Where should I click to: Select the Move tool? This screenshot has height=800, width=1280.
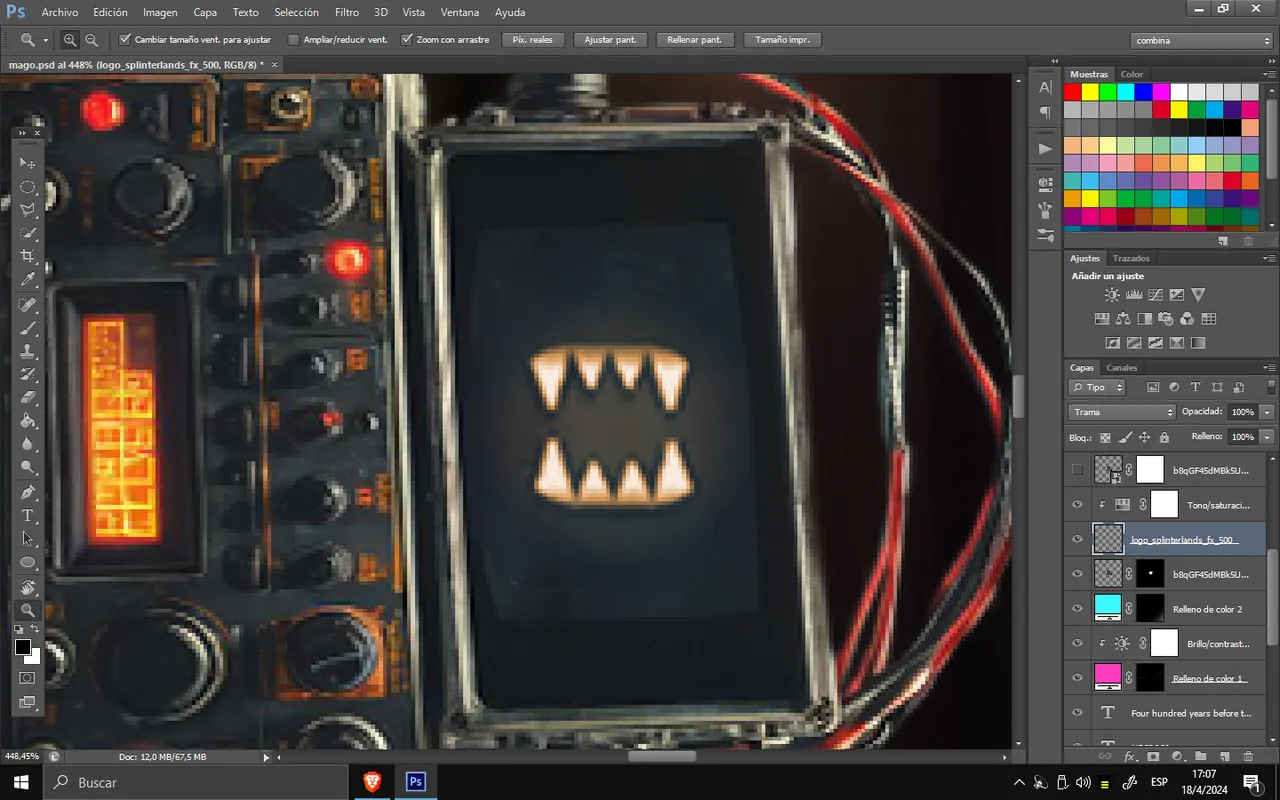28,163
